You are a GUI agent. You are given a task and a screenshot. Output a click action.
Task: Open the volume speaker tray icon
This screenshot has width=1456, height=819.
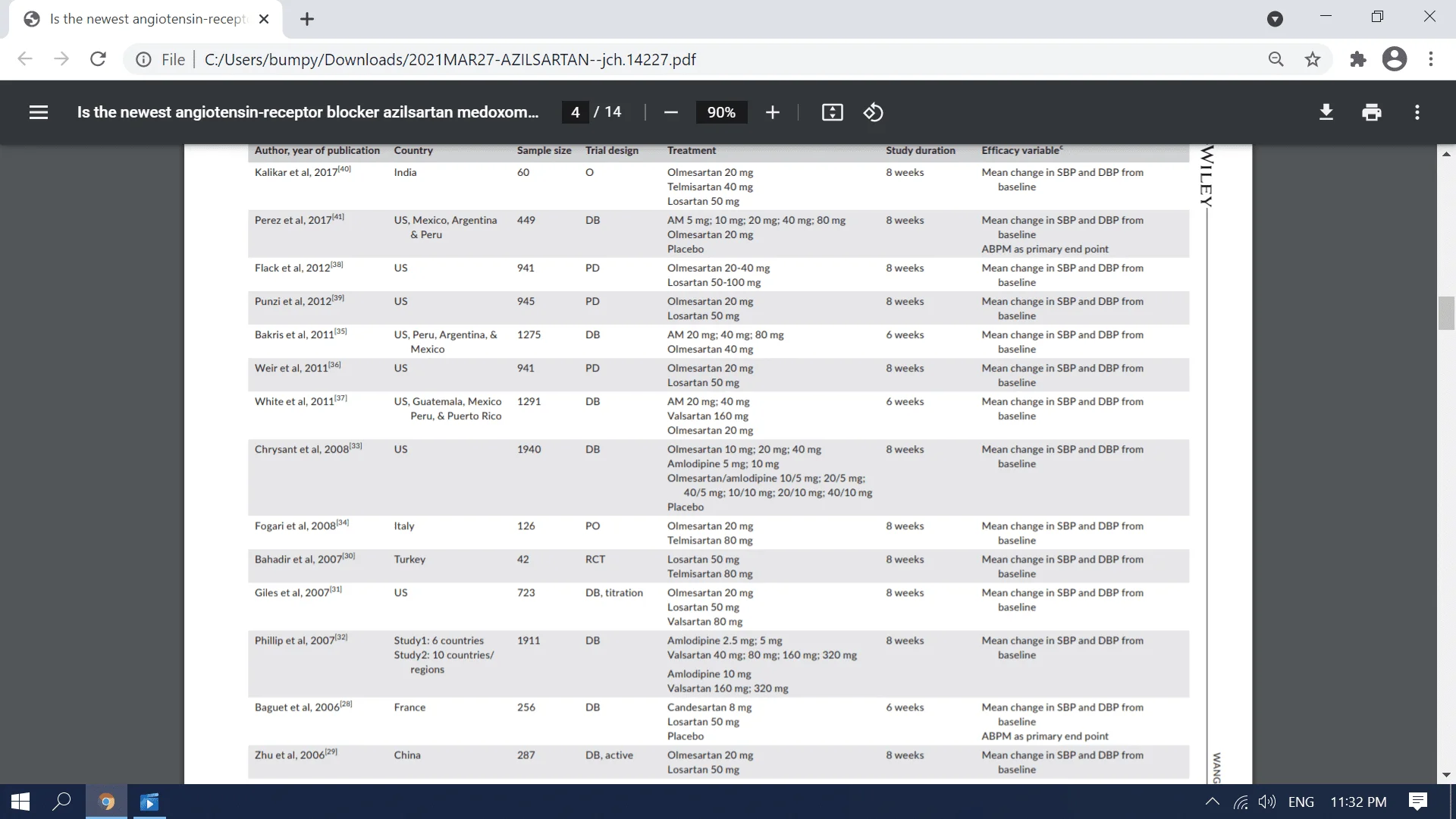1266,802
